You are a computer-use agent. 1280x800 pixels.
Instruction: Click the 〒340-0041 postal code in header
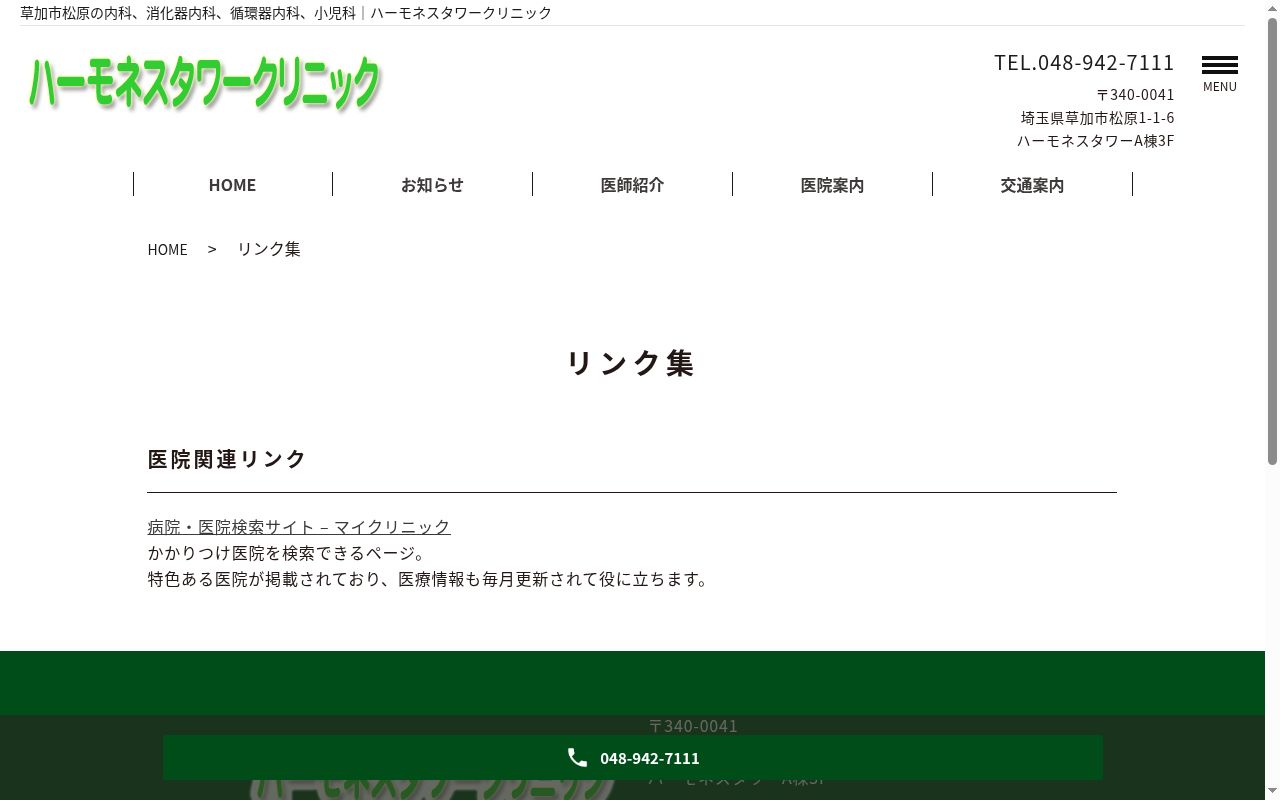[1135, 95]
